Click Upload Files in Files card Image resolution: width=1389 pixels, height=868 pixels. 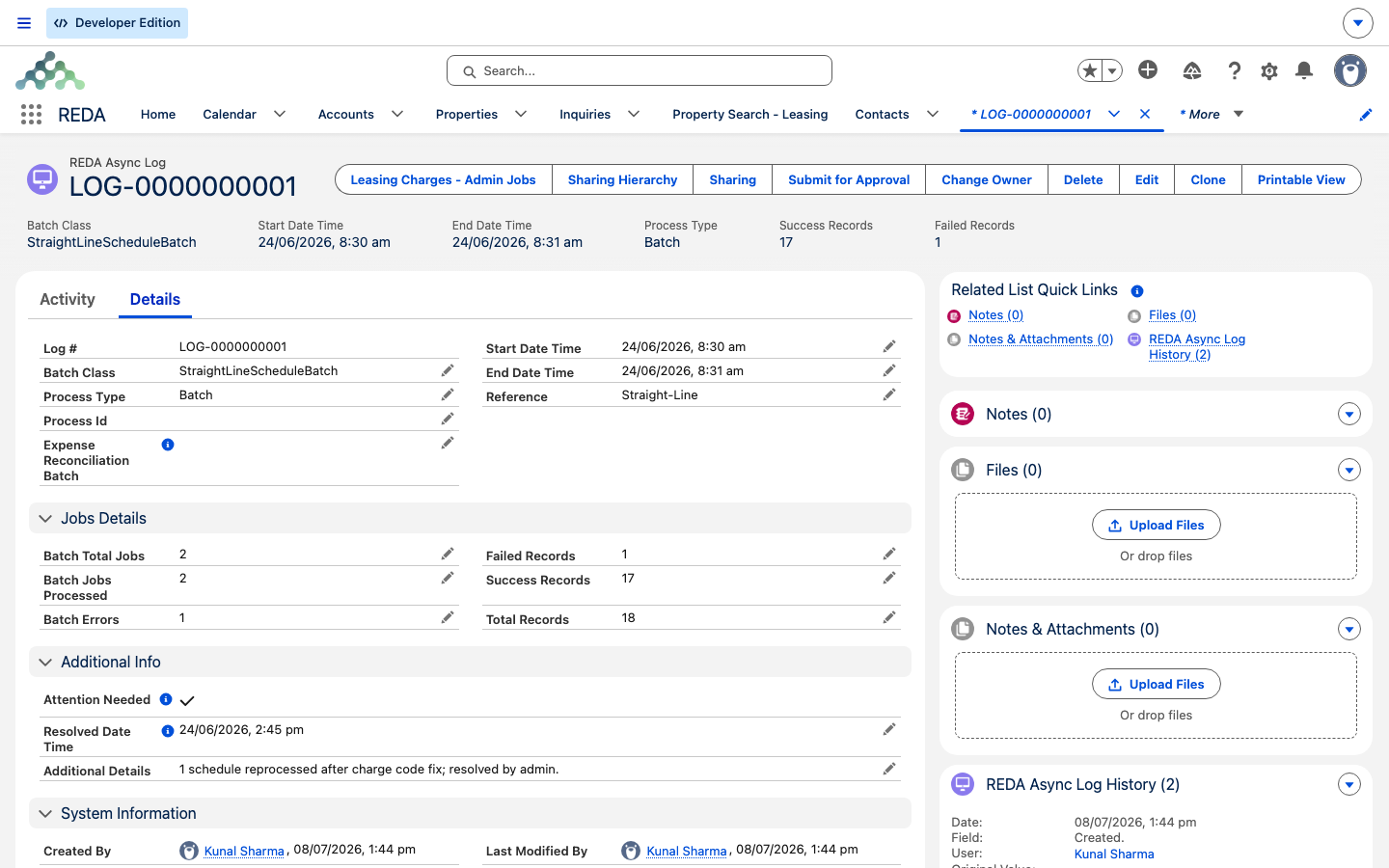click(1157, 525)
